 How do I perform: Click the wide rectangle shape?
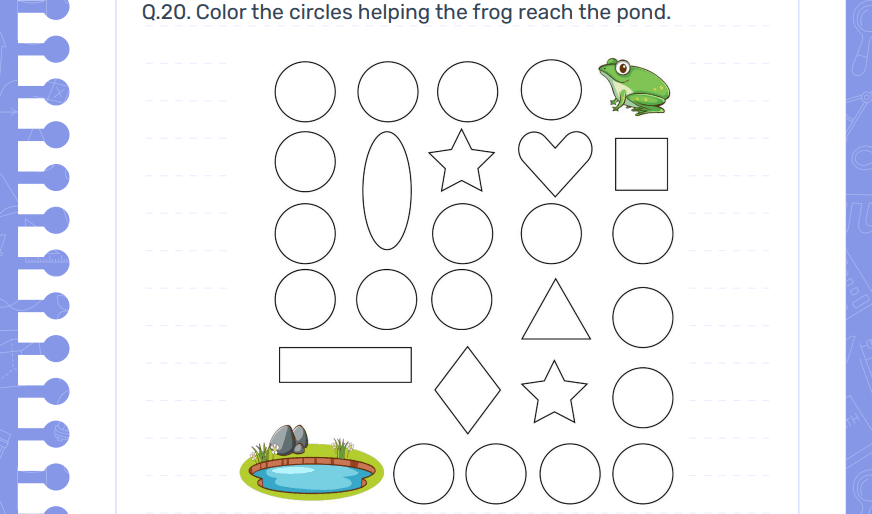pyautogui.click(x=345, y=364)
